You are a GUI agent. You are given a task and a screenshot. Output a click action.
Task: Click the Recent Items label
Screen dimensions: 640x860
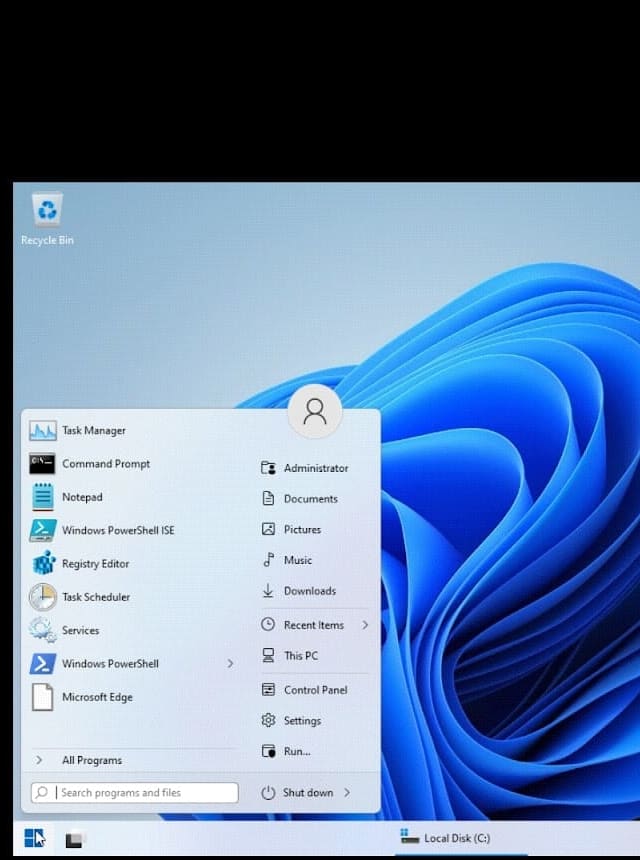[x=314, y=625]
